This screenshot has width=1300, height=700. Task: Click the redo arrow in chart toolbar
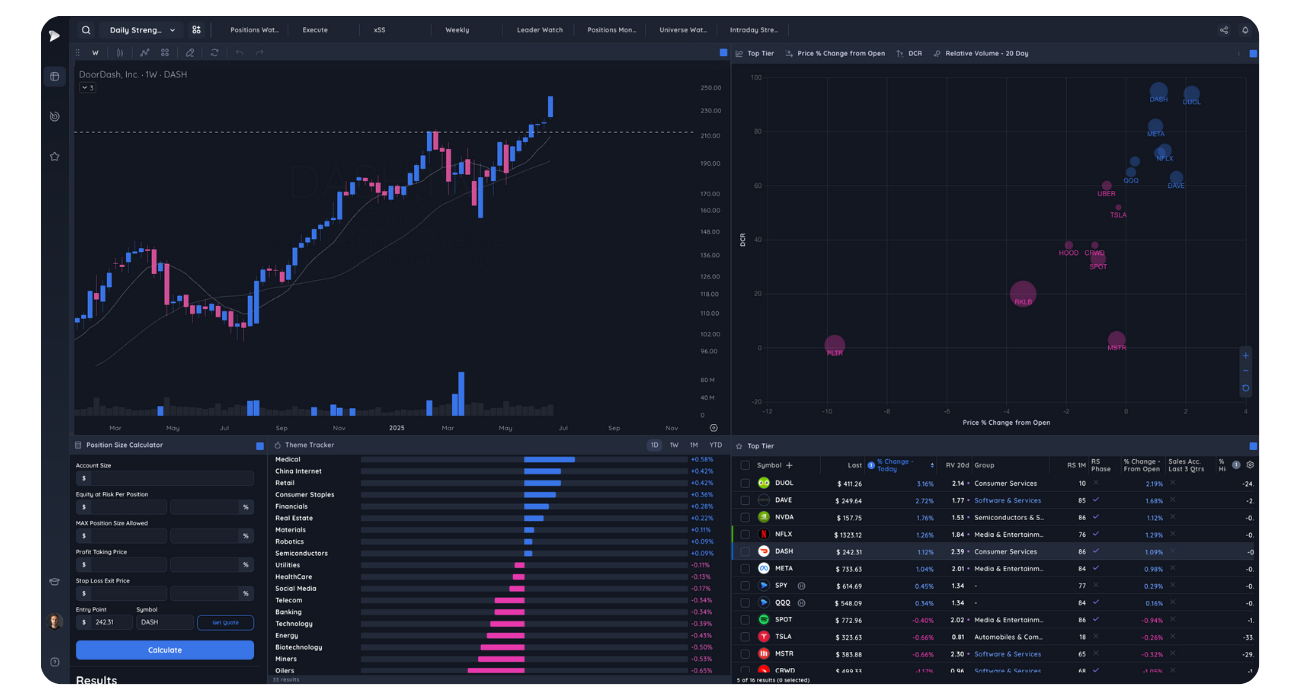point(260,53)
